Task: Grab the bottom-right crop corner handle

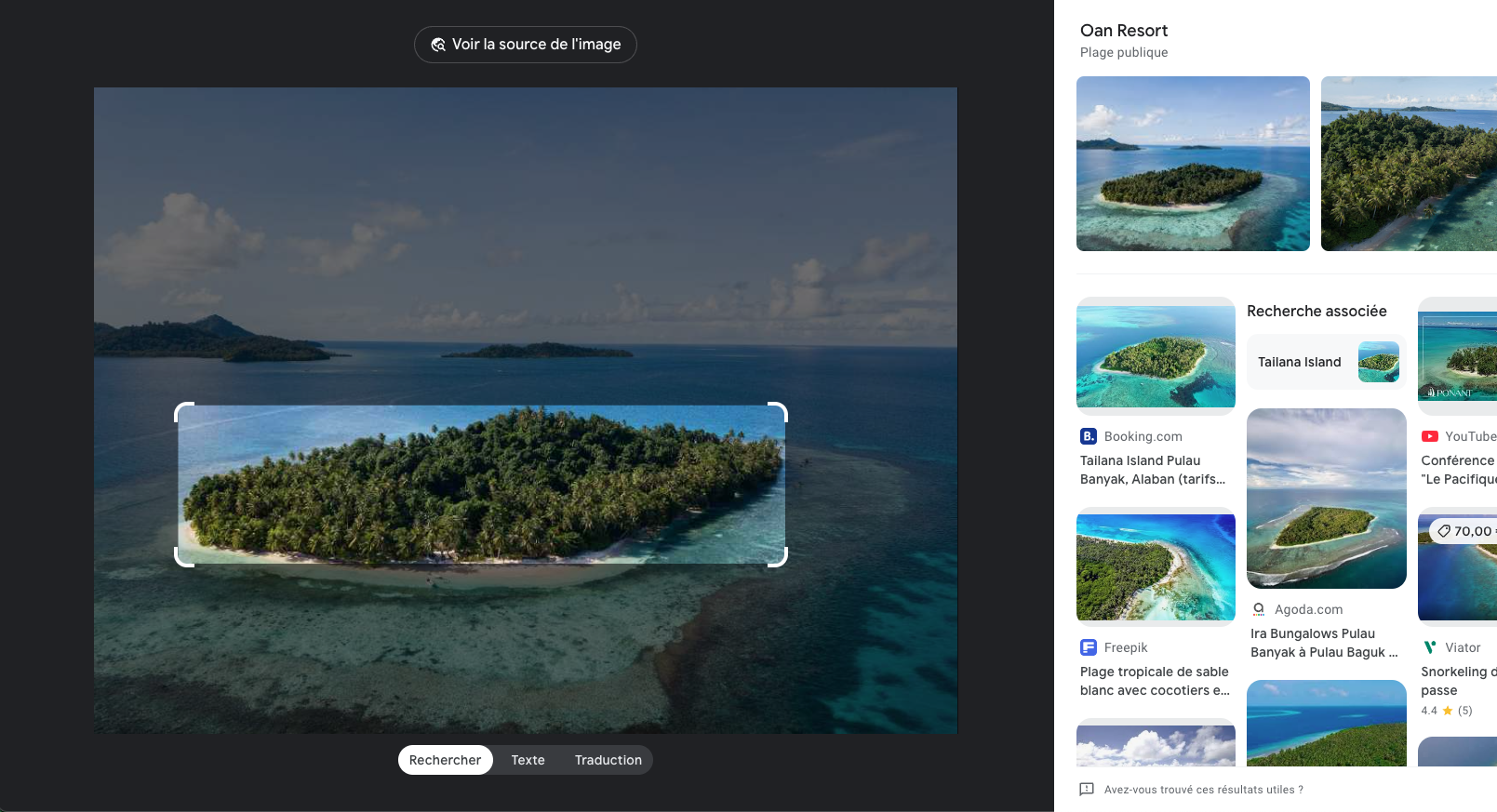Action: tap(779, 557)
